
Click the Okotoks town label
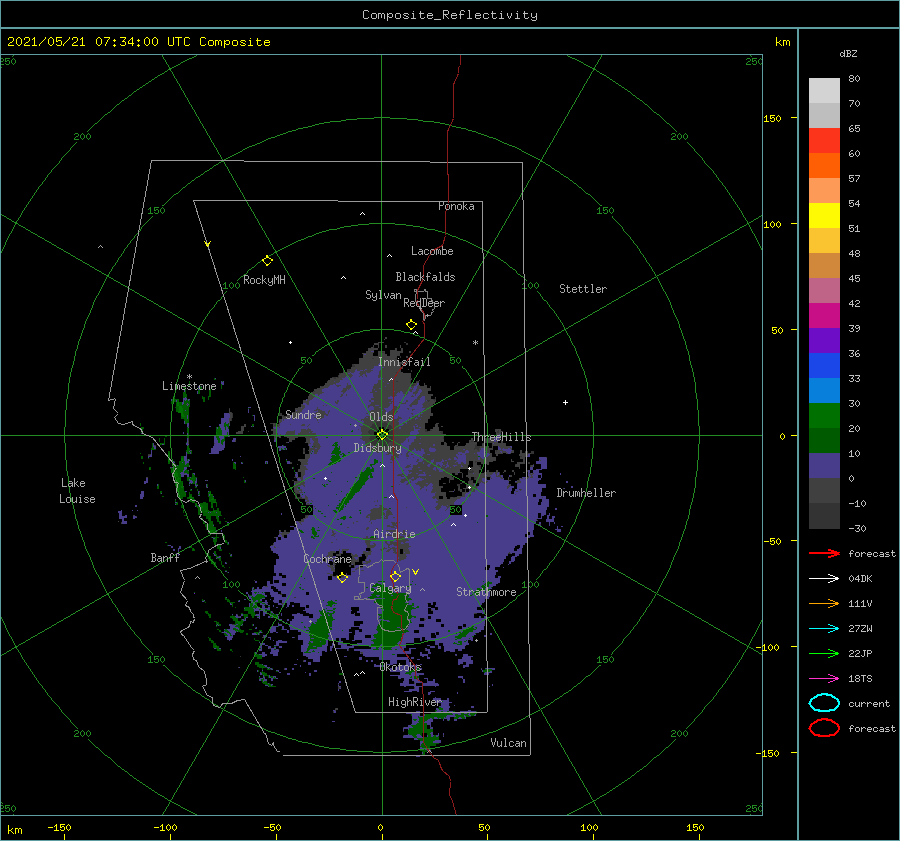[400, 667]
